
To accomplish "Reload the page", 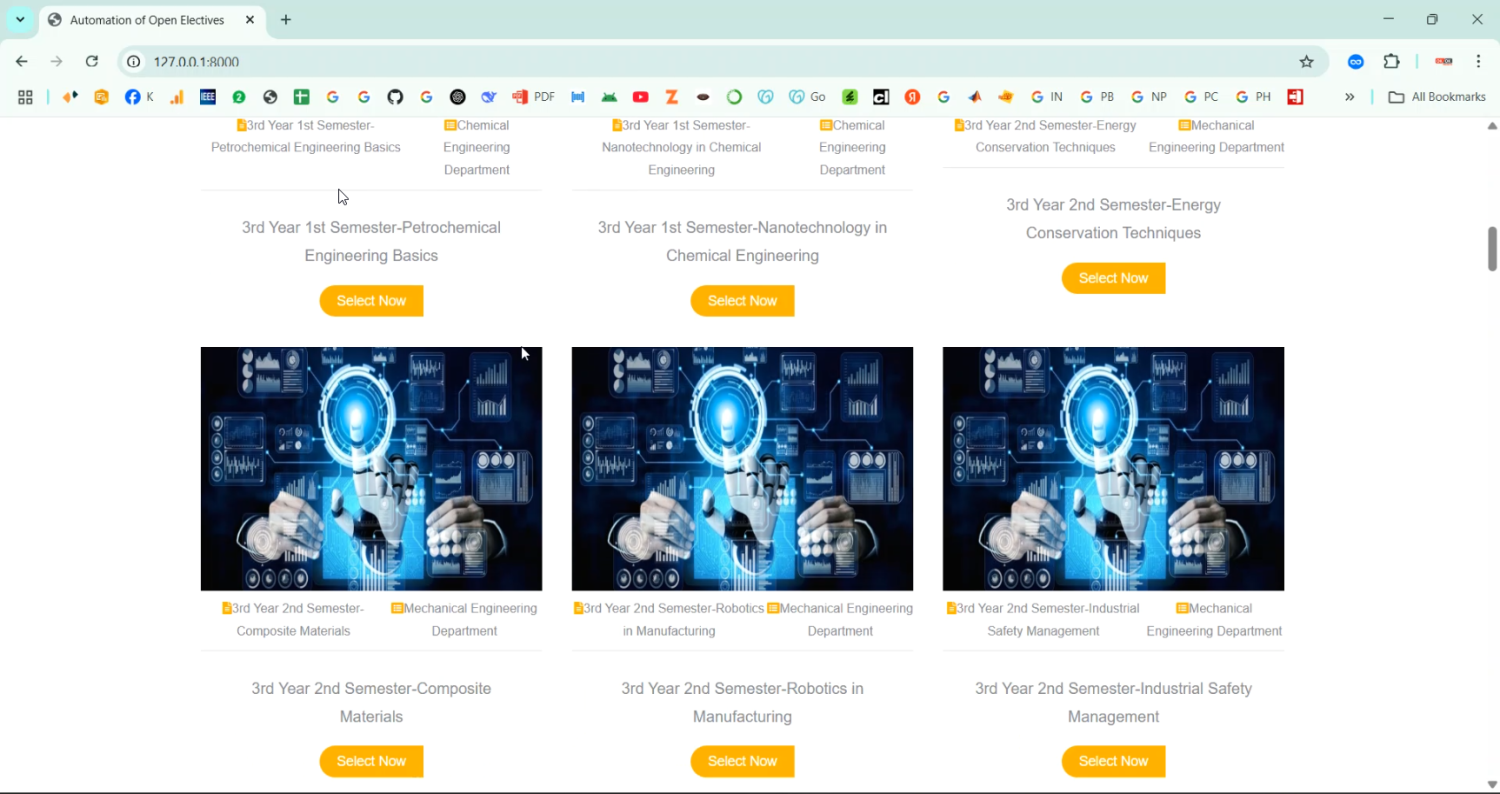I will pos(92,62).
